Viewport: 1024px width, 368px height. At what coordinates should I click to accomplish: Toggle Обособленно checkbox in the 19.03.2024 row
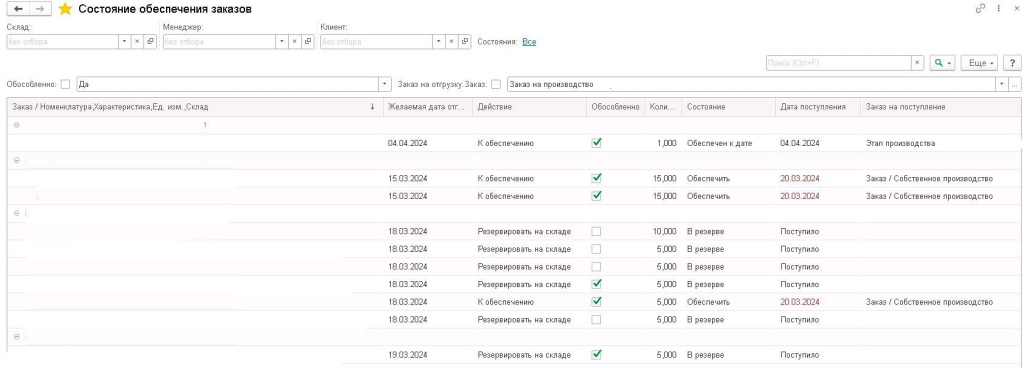click(596, 355)
